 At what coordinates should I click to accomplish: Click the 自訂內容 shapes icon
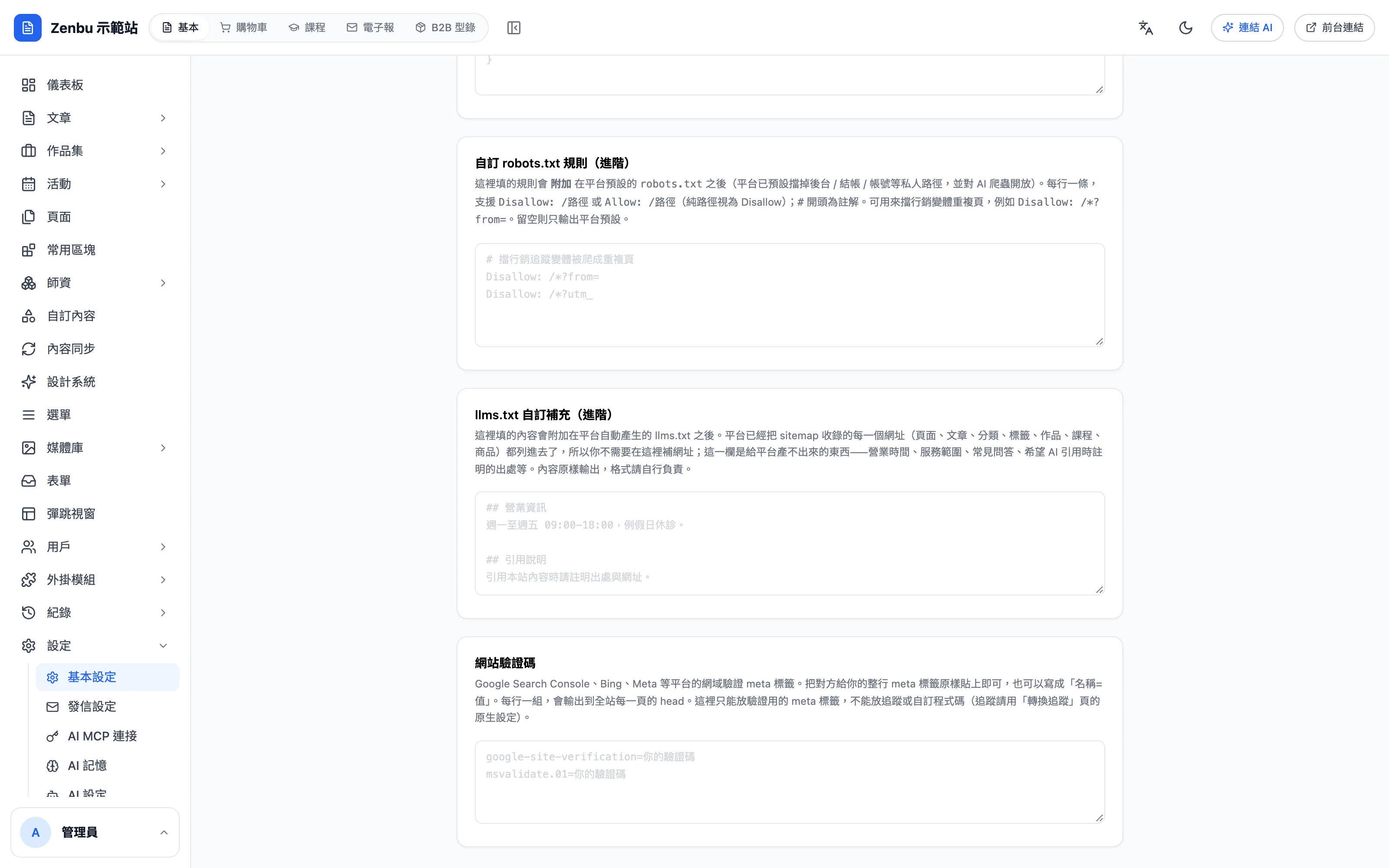point(29,316)
